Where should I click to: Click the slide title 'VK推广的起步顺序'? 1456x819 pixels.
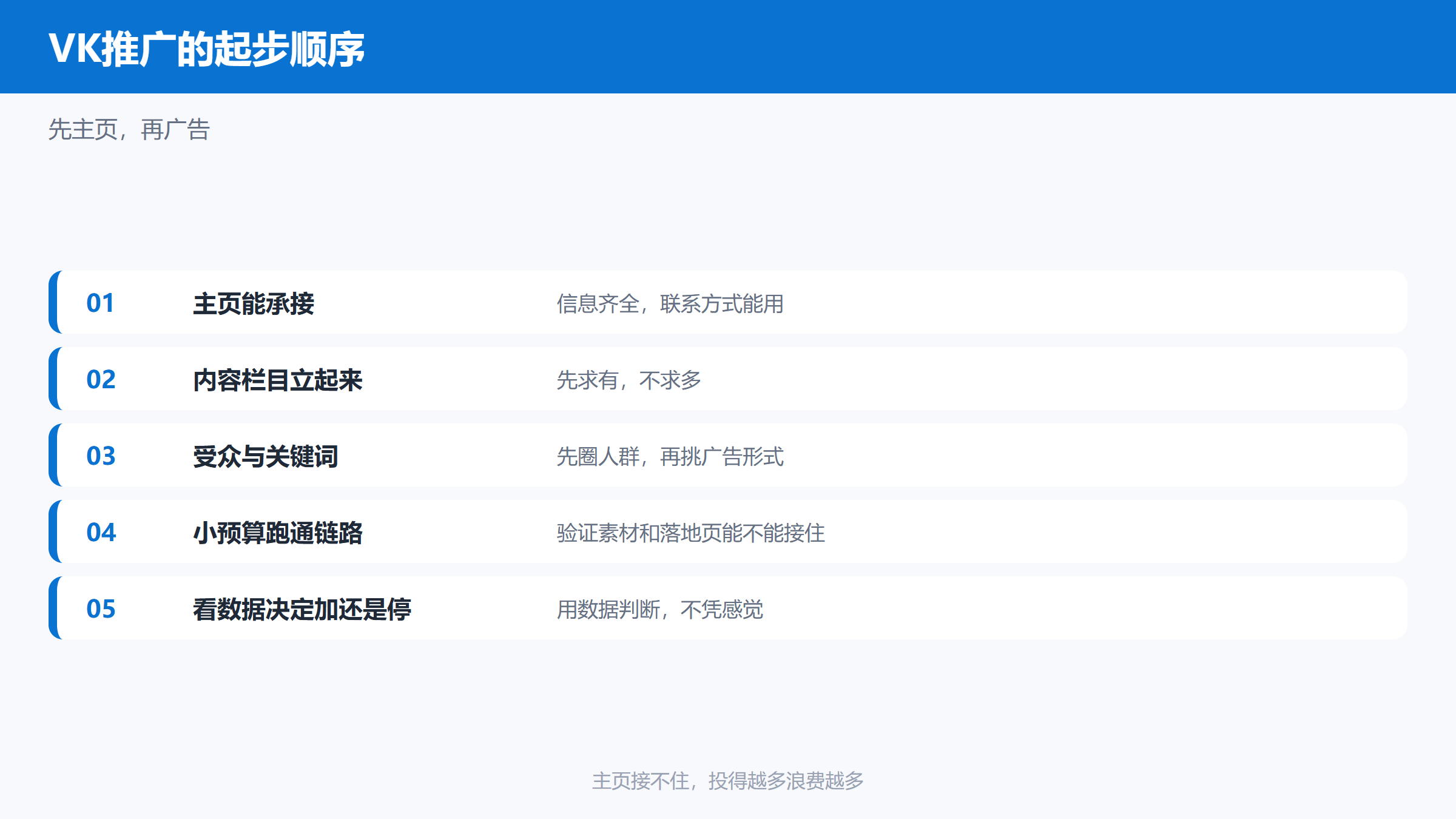point(206,49)
